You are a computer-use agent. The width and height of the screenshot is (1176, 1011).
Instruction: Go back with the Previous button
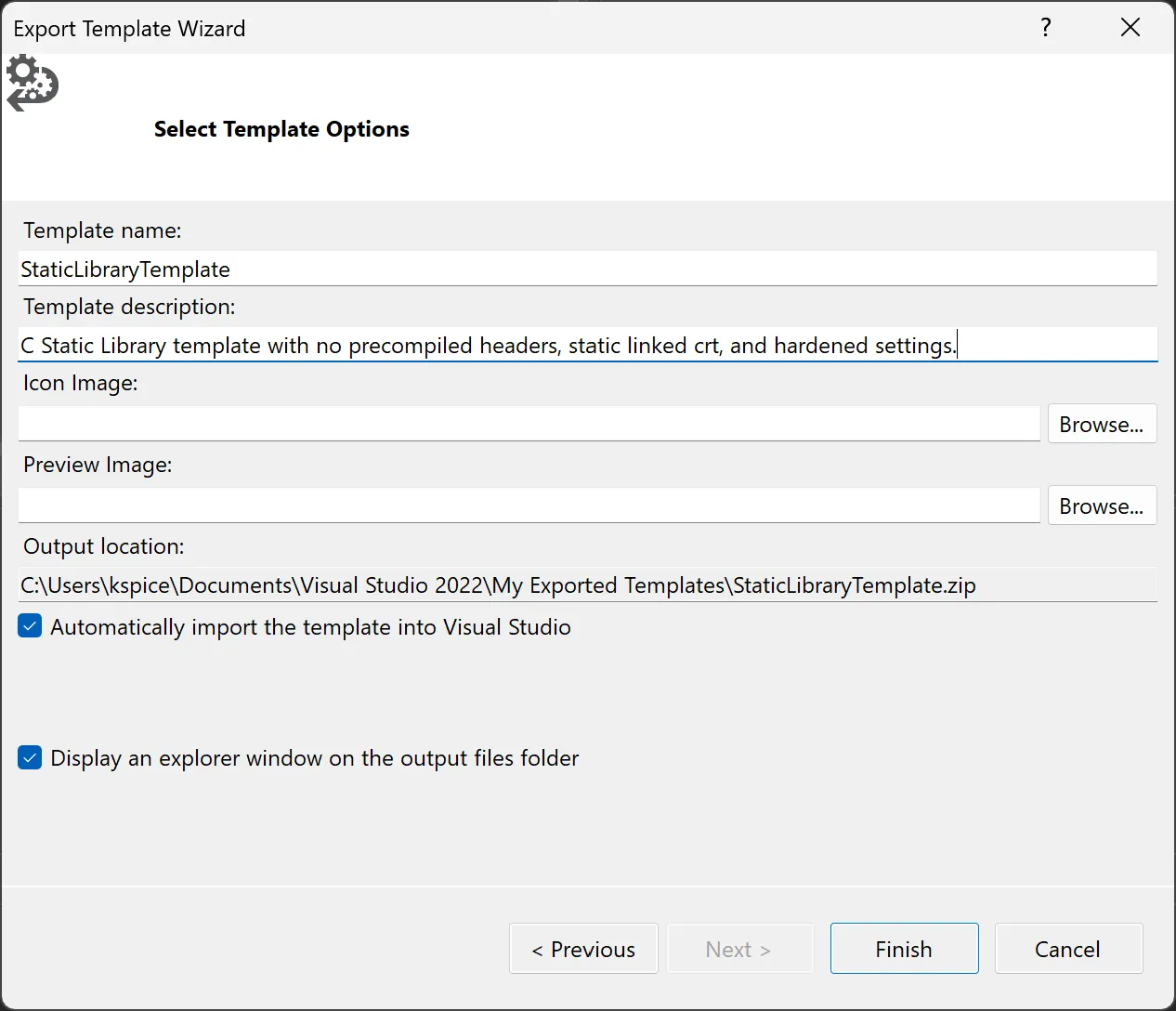(x=583, y=949)
